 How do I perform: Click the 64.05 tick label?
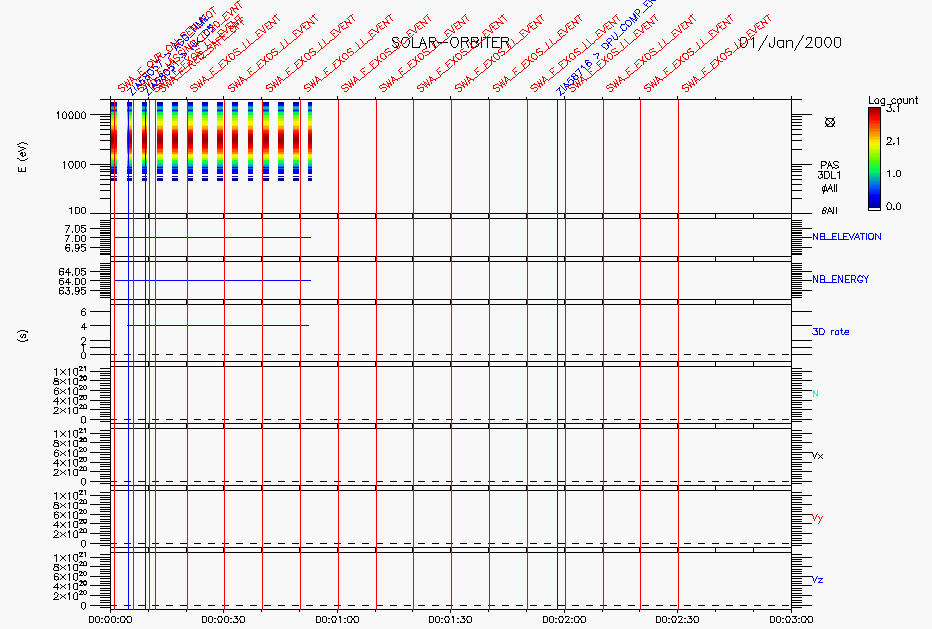click(x=73, y=272)
